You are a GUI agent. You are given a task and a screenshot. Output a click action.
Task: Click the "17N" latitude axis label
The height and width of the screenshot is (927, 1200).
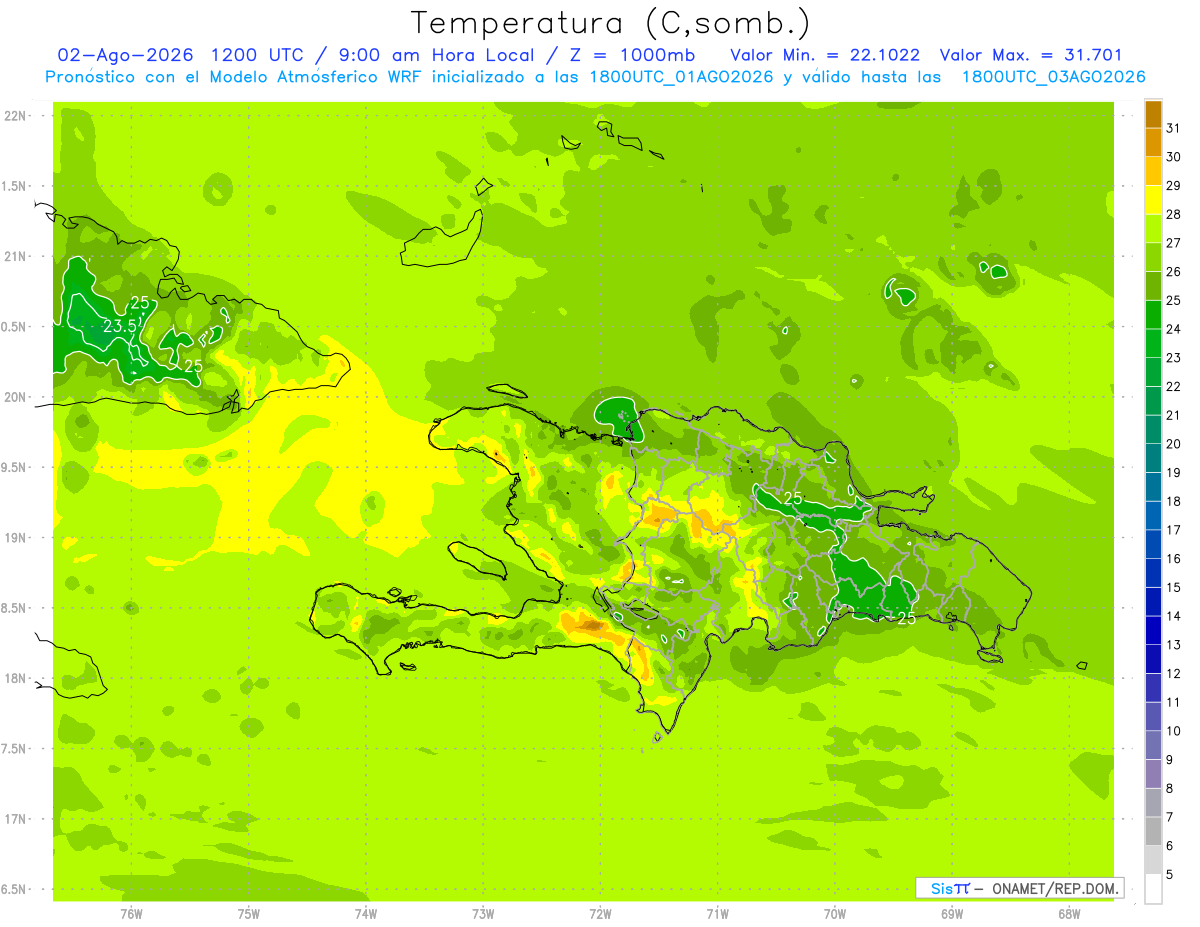(15, 819)
